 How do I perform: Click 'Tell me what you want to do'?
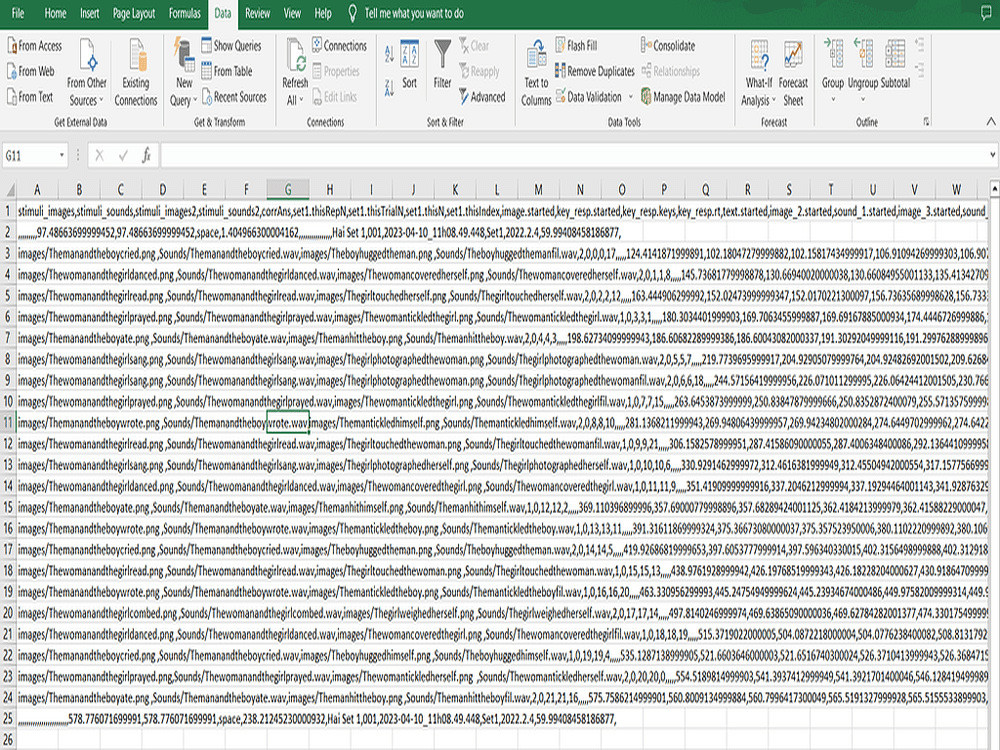click(414, 13)
